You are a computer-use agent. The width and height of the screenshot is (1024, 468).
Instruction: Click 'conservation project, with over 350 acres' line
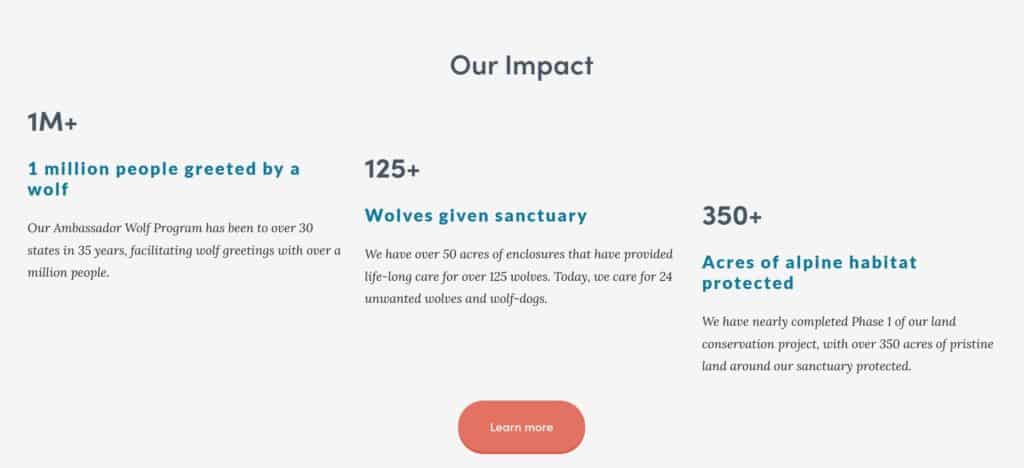coord(848,344)
